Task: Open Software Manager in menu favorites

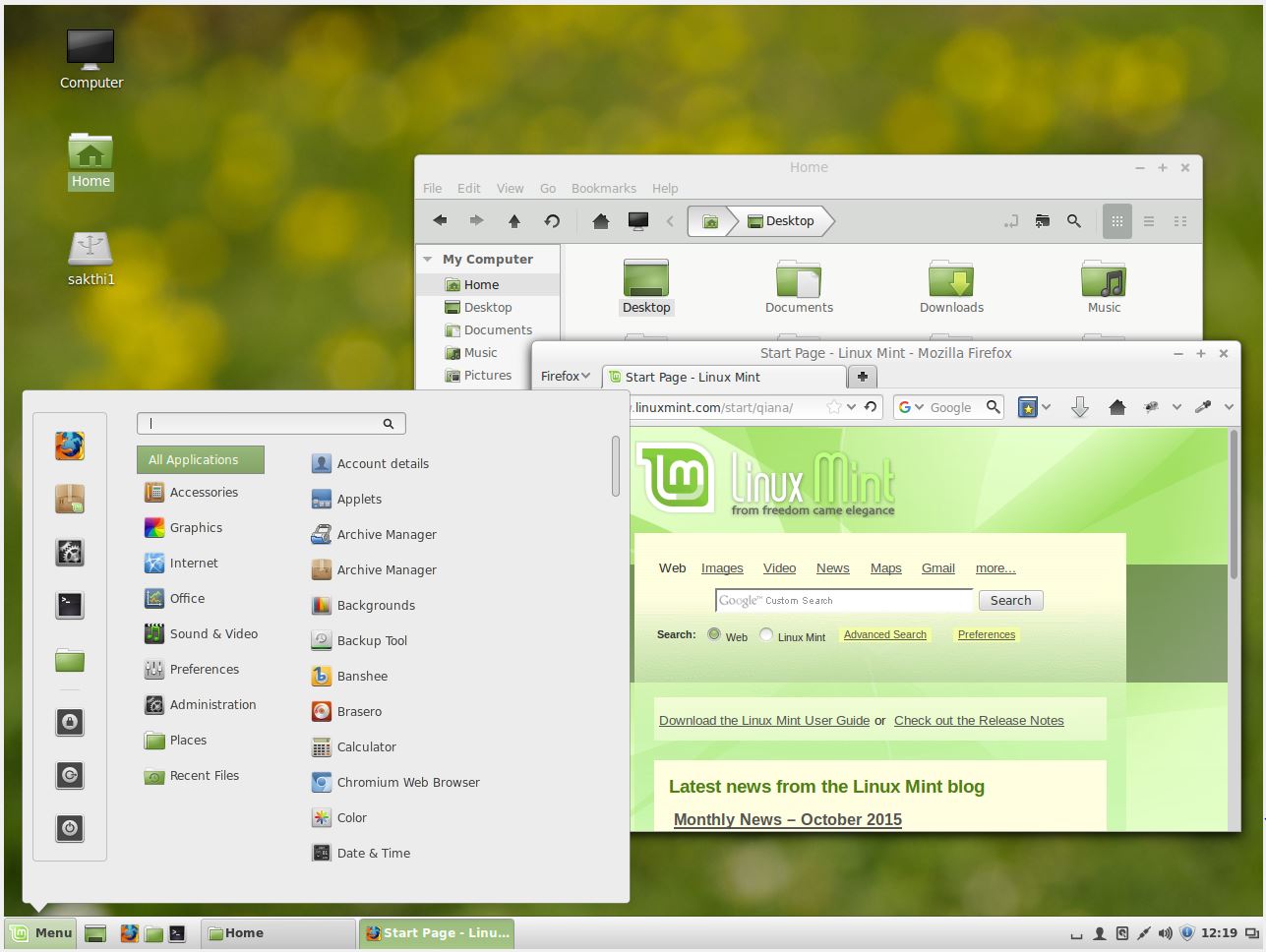Action: click(x=69, y=500)
